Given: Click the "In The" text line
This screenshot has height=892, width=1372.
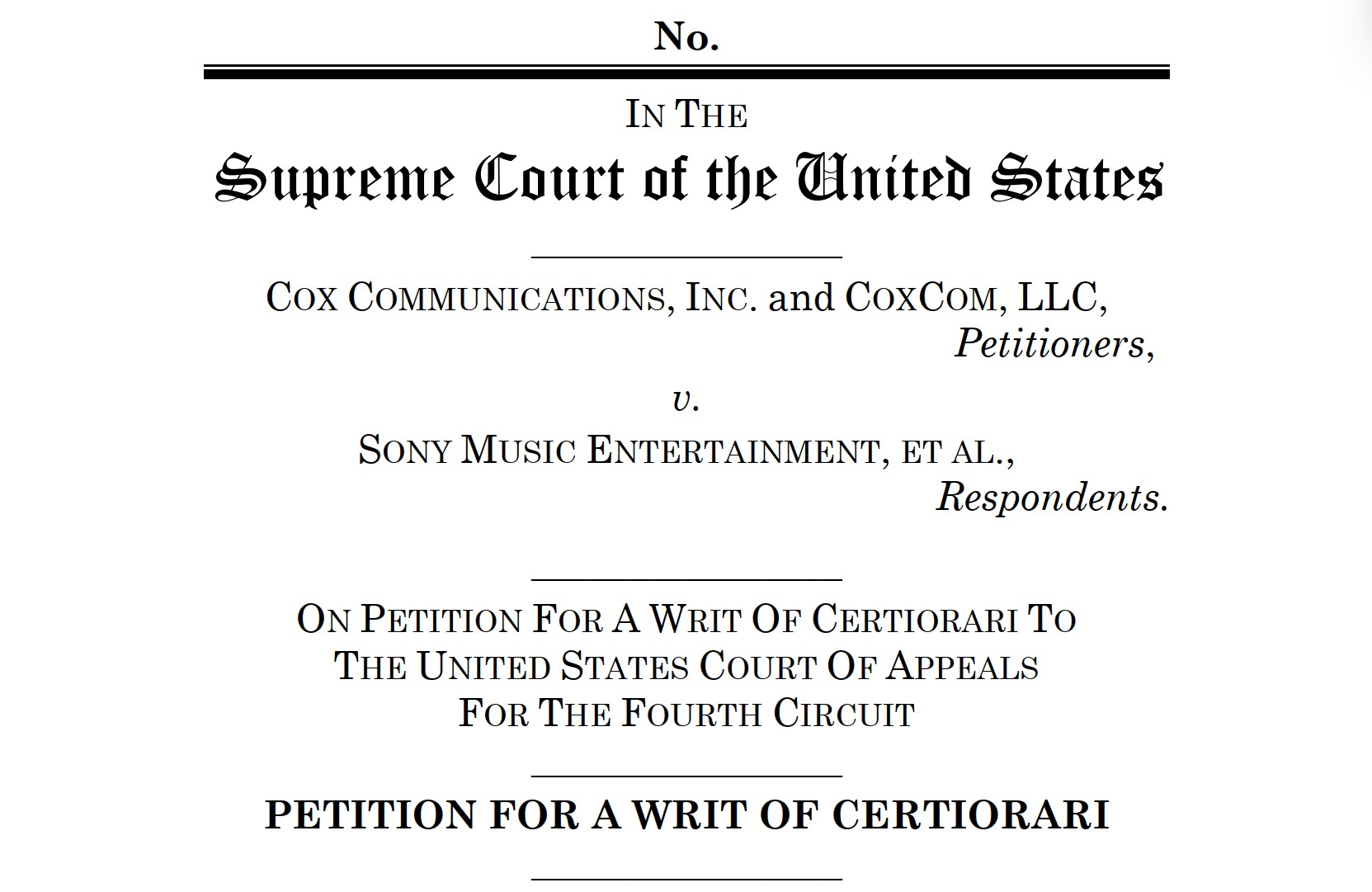Looking at the screenshot, I should point(686,115).
